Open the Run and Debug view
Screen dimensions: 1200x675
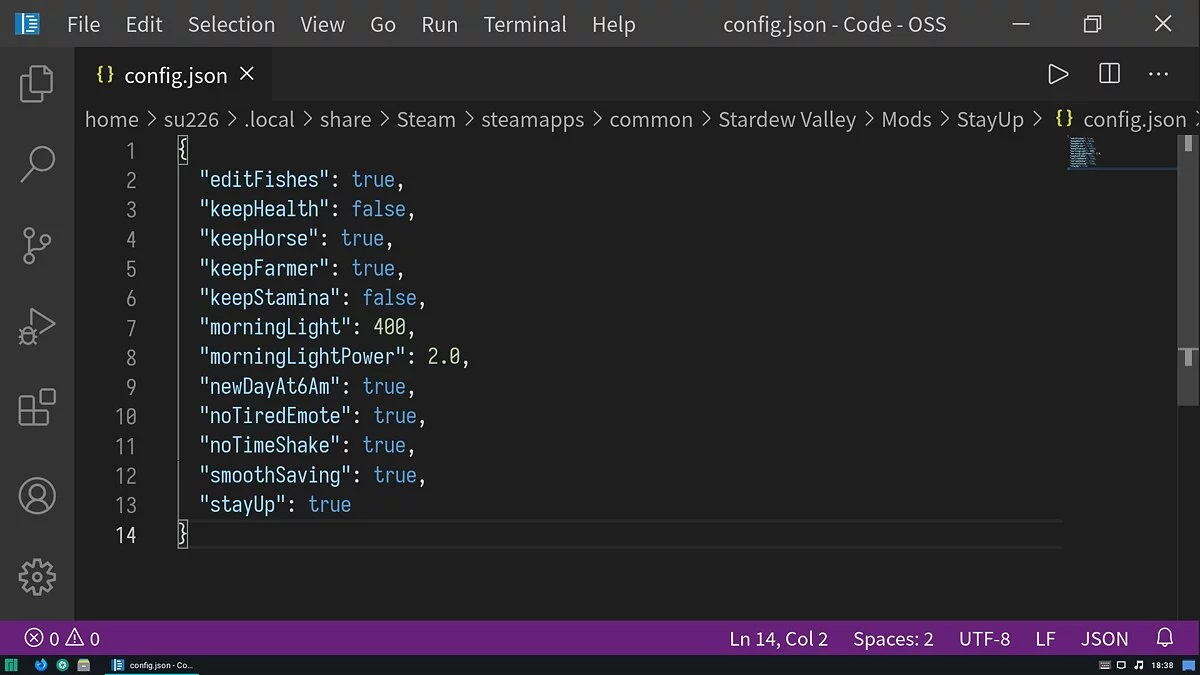(37, 327)
